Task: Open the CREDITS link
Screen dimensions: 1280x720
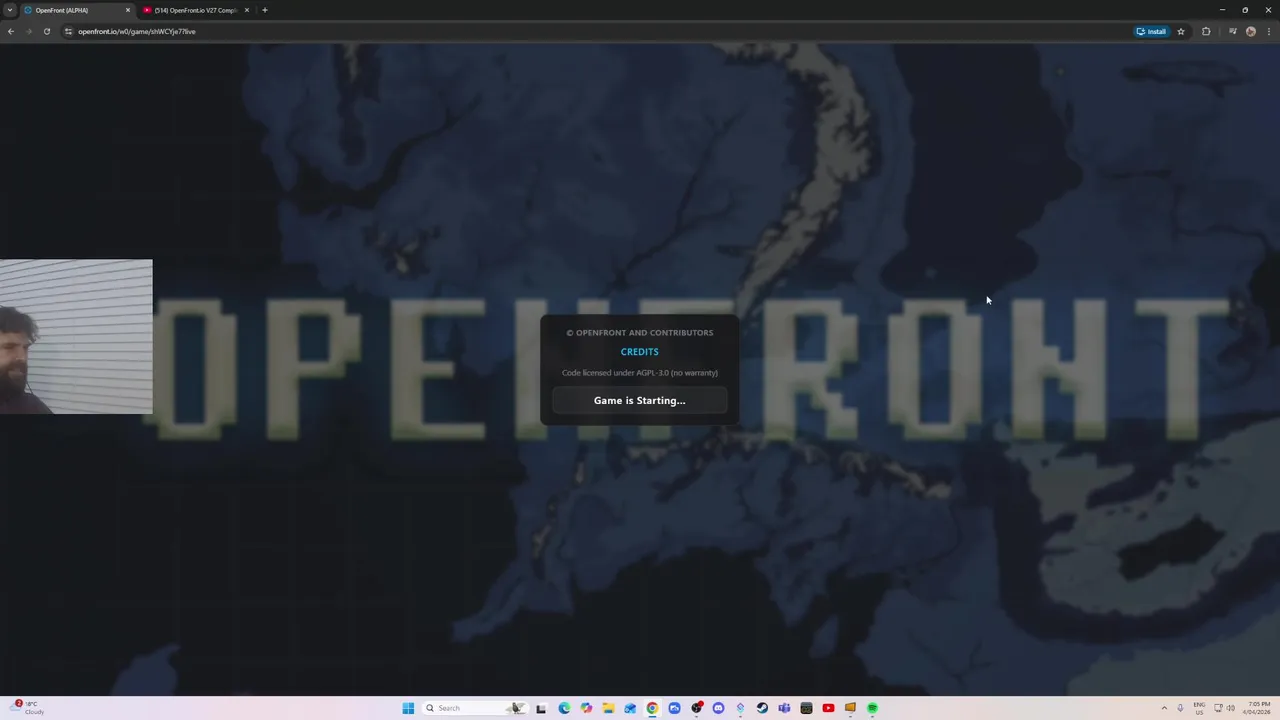Action: (x=639, y=352)
